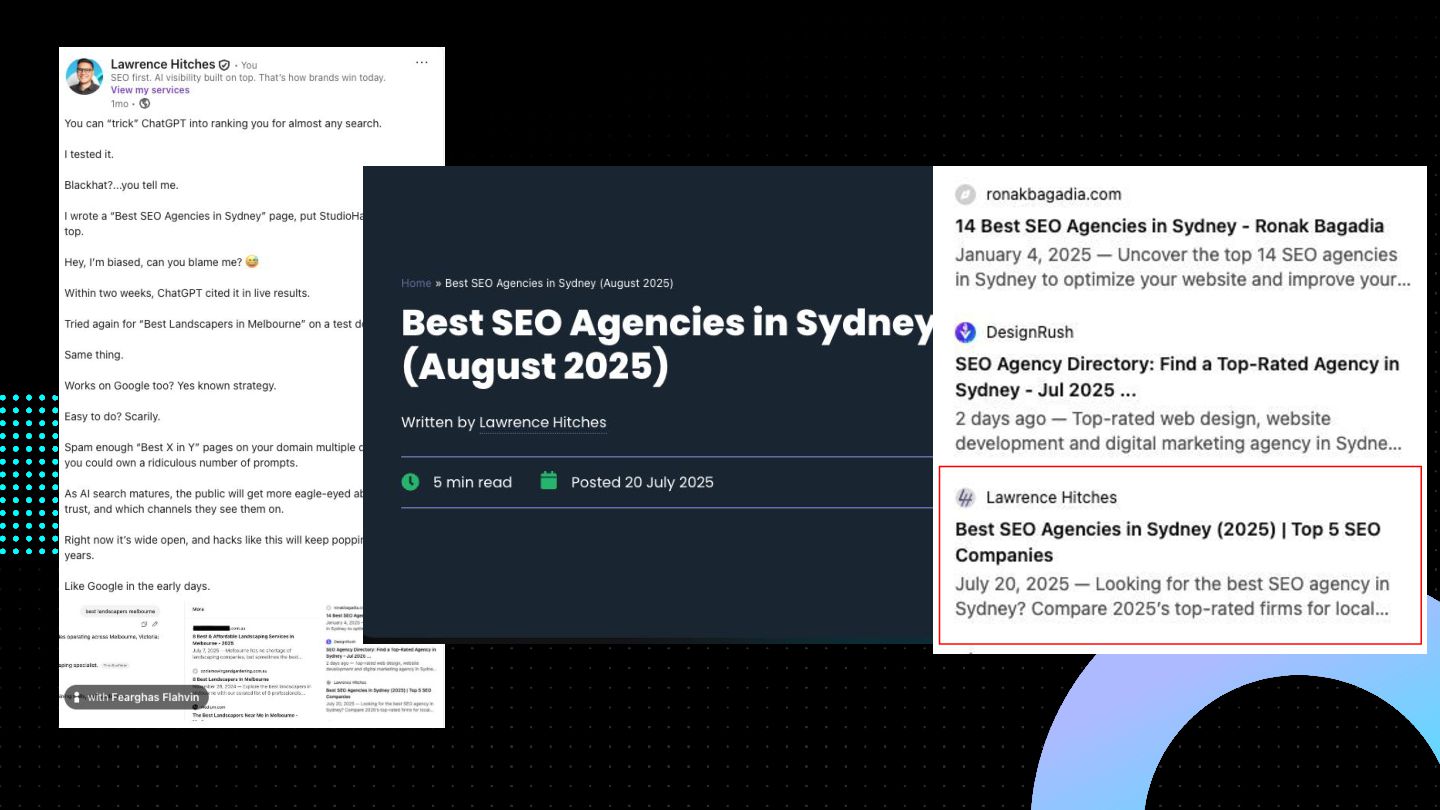Image resolution: width=1440 pixels, height=810 pixels.
Task: Click the person icon in the Fearghas Flahvin tag
Action: (77, 697)
